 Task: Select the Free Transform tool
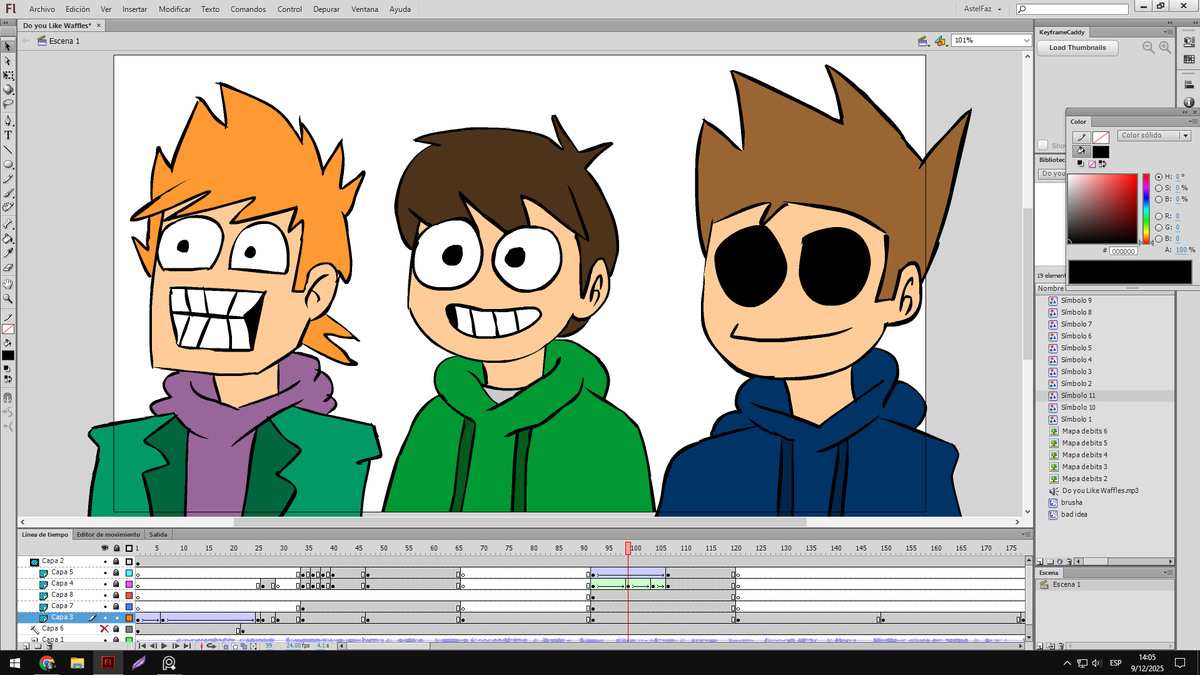pyautogui.click(x=9, y=74)
